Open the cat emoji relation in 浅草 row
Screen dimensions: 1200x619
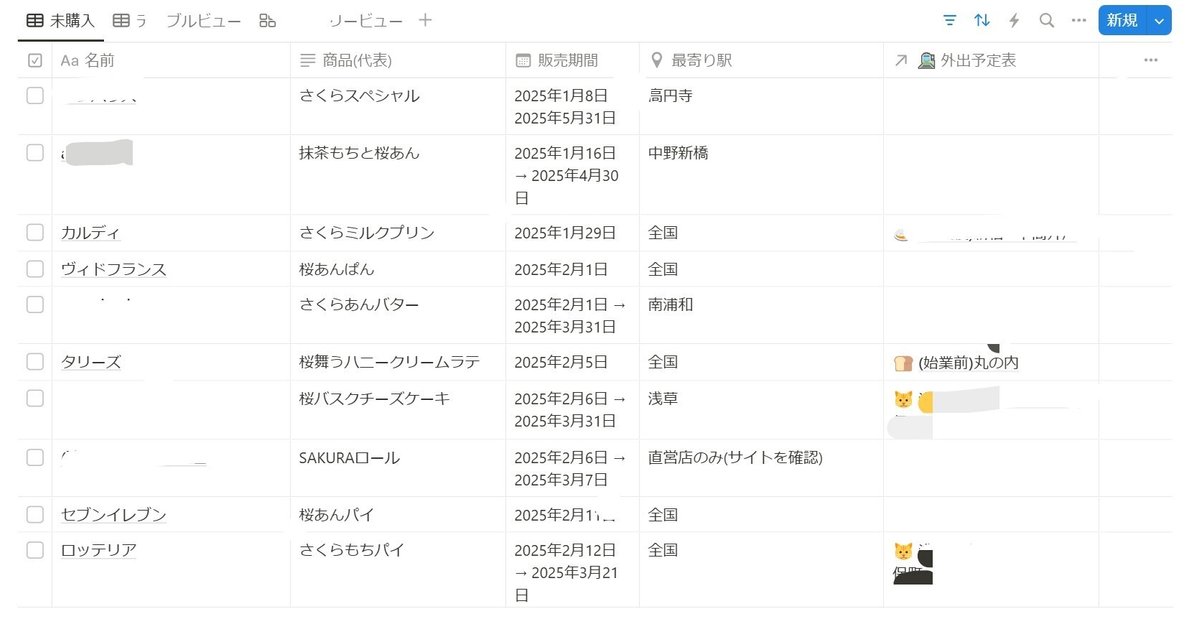903,400
